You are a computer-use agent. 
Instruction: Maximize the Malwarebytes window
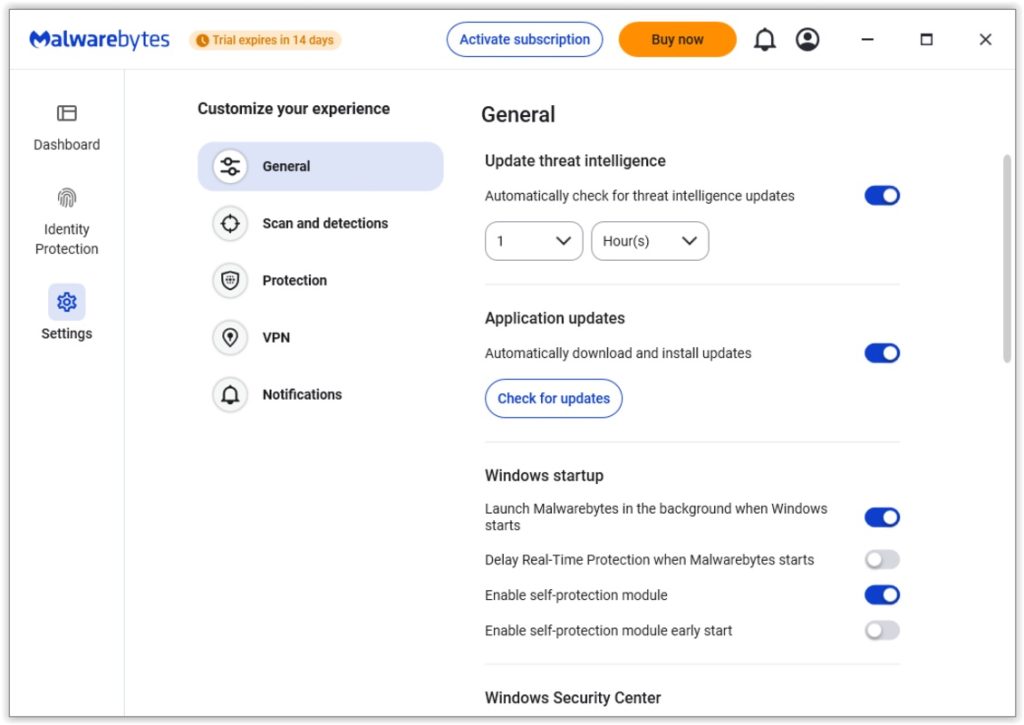coord(926,40)
